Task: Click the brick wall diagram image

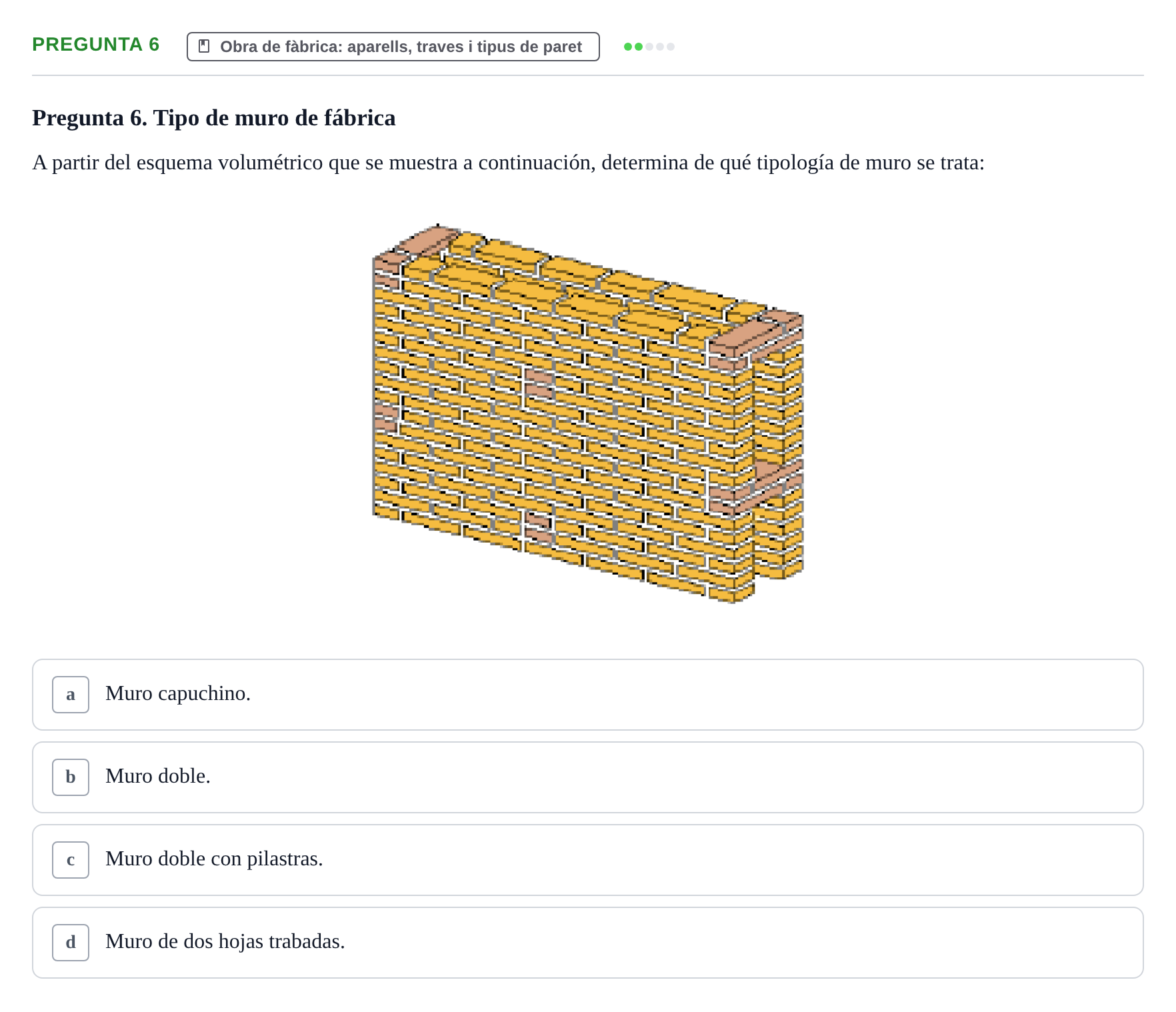Action: tap(588, 413)
